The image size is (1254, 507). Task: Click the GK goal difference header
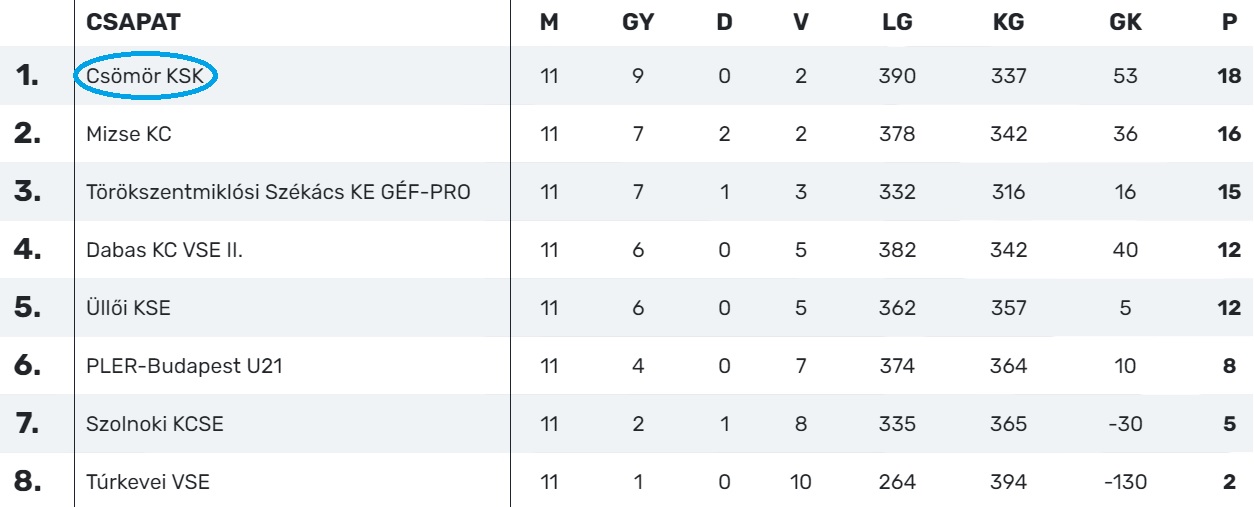tap(1125, 22)
